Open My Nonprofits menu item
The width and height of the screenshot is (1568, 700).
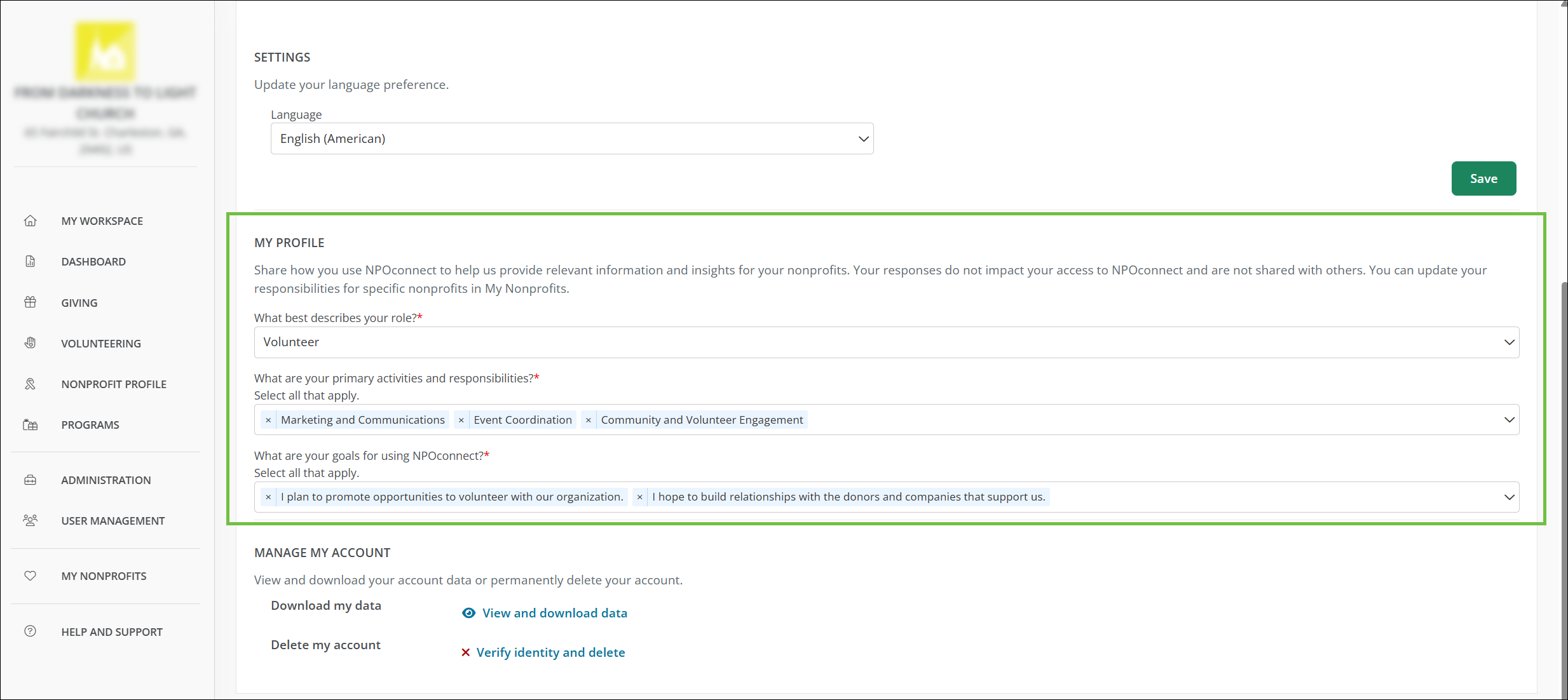click(x=104, y=576)
